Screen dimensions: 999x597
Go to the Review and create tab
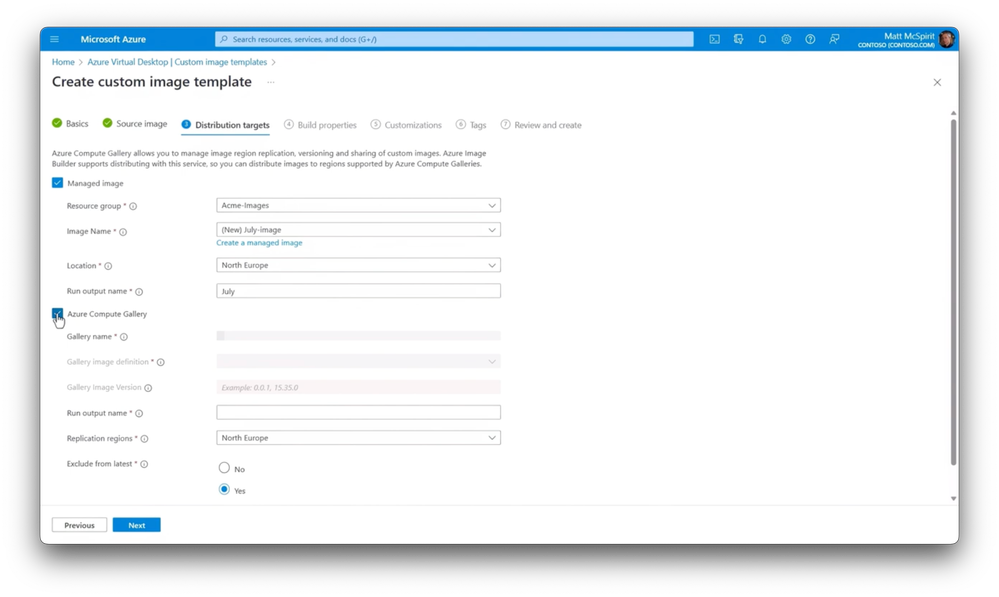(x=541, y=125)
